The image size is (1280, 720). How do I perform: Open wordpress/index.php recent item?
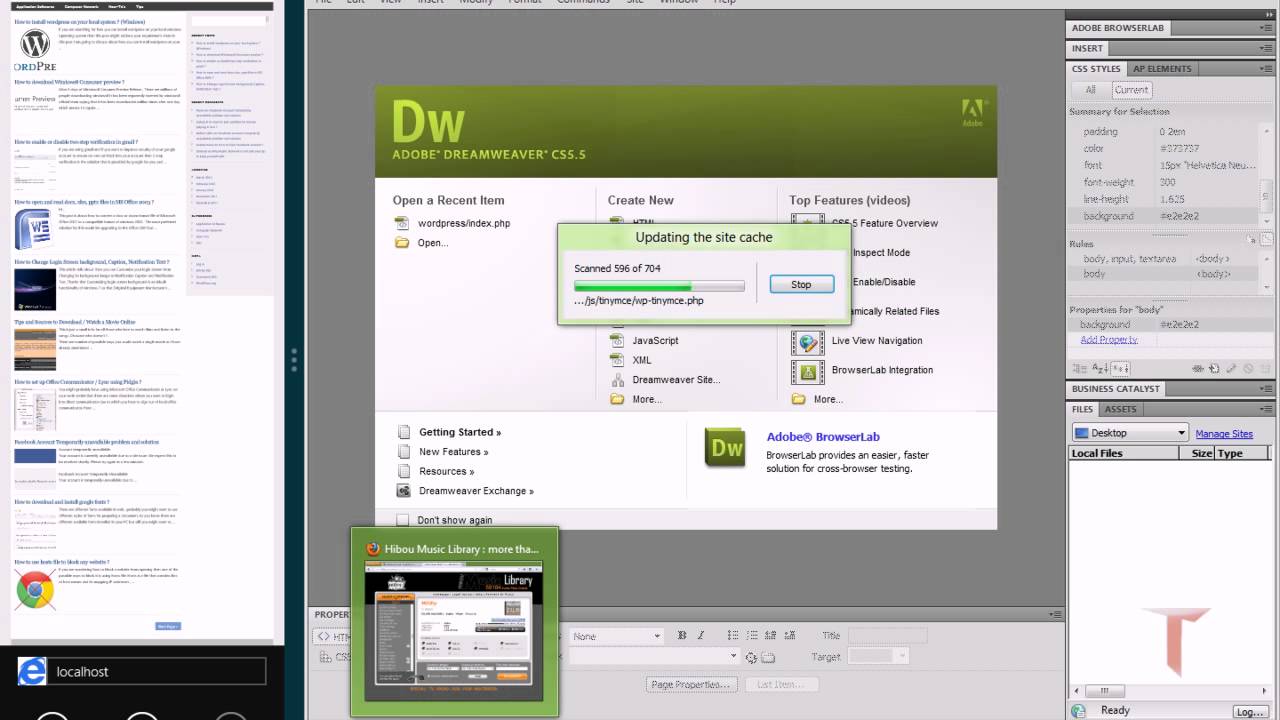point(464,223)
